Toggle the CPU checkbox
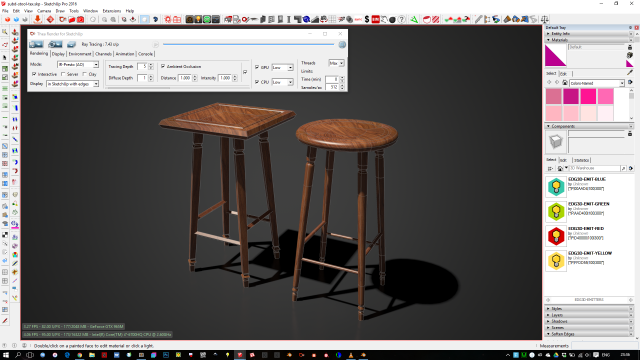640x360 pixels. pos(257,82)
